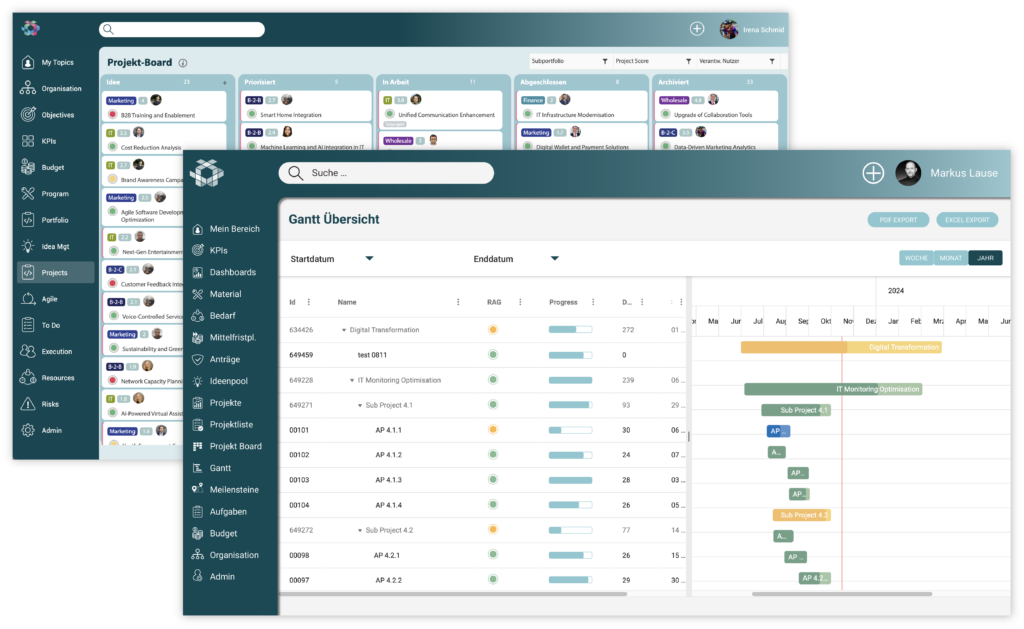The height and width of the screenshot is (629, 1024).
Task: Click the Risks warning icon
Action: coord(28,404)
